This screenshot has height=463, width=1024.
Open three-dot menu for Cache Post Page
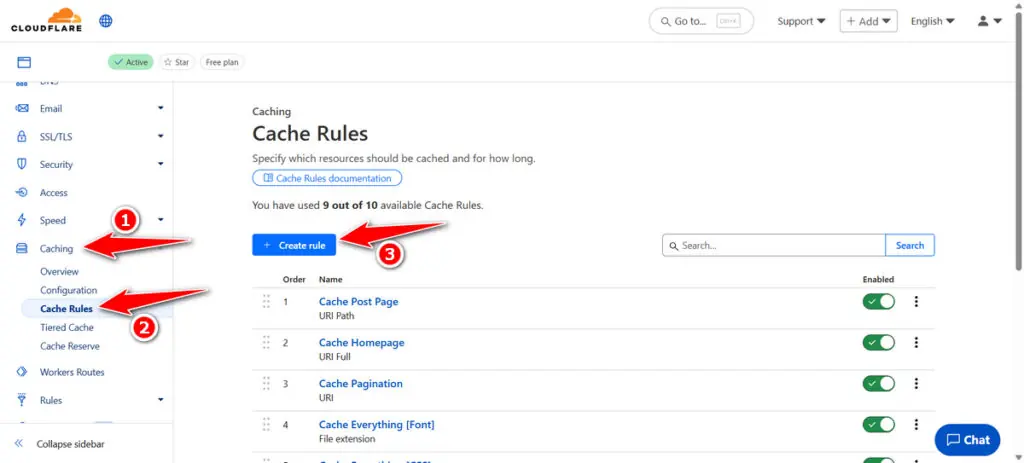917,301
